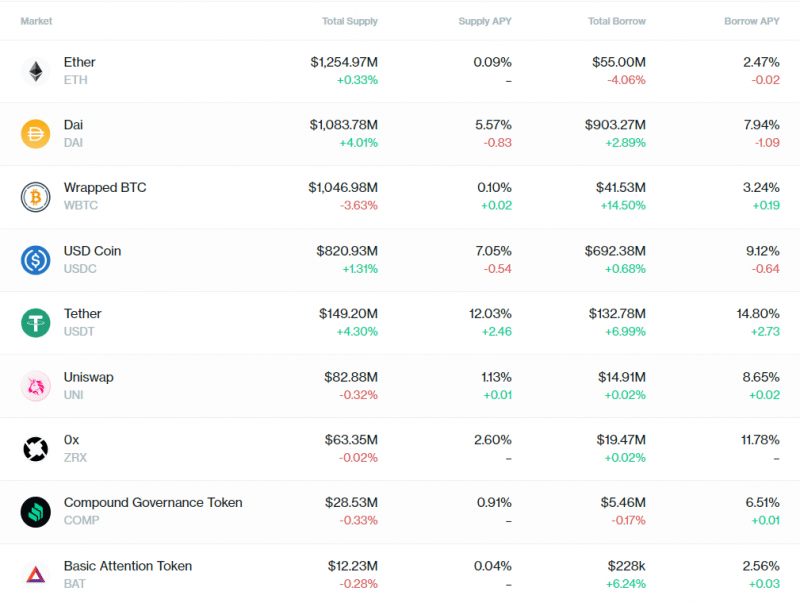Viewport: 800px width, 603px height.
Task: Click the Compound Governance Token icon
Action: point(35,512)
